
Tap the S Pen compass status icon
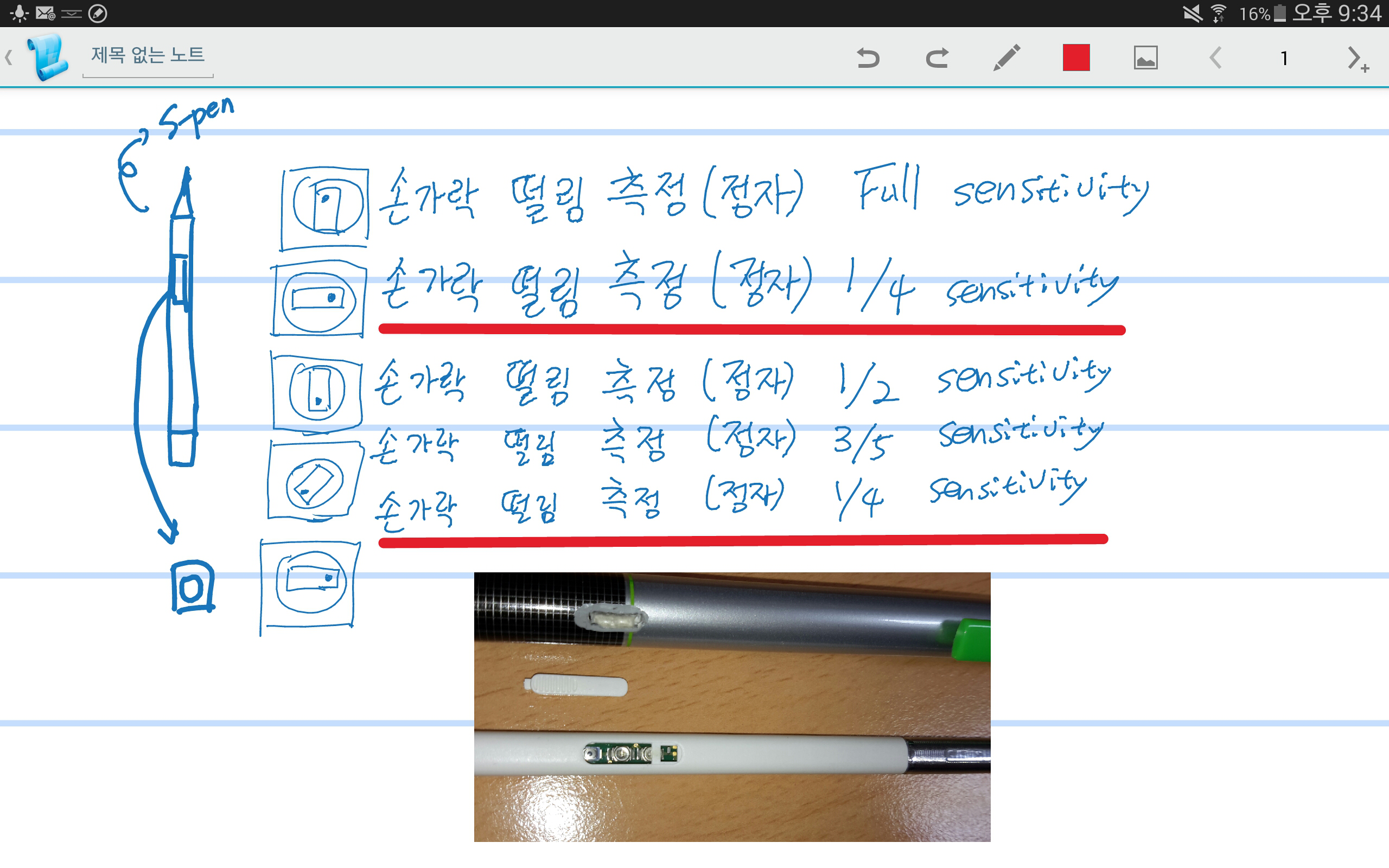pos(98,13)
